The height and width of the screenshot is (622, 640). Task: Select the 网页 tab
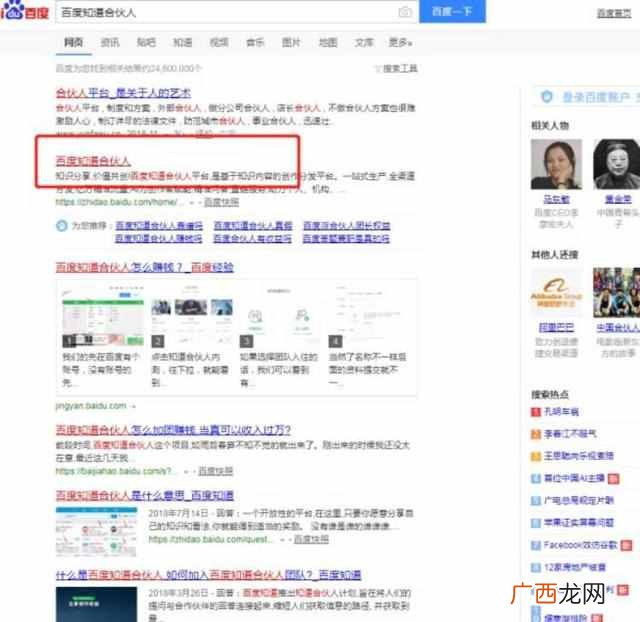click(73, 42)
